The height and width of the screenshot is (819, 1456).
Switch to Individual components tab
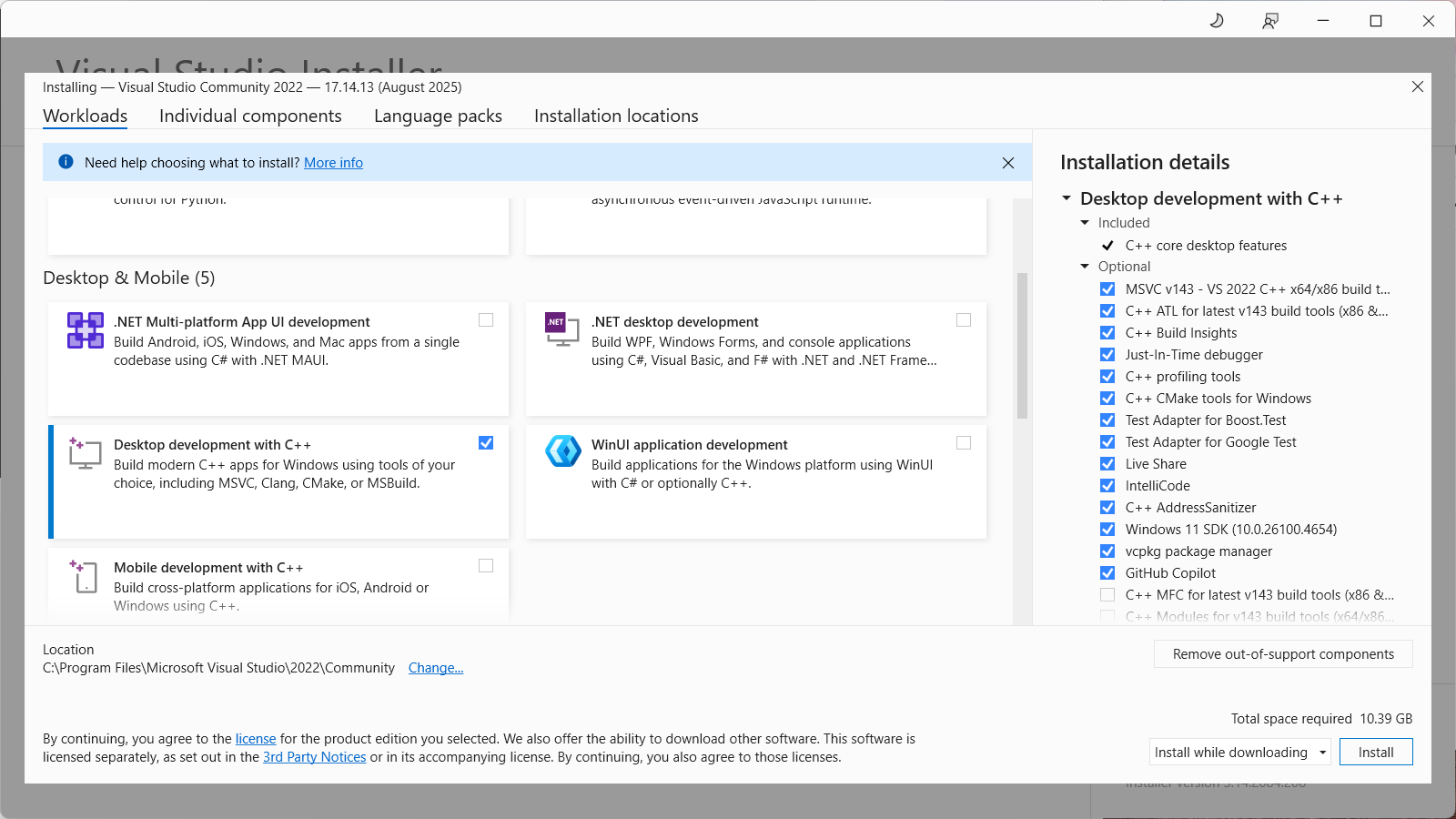pos(250,116)
